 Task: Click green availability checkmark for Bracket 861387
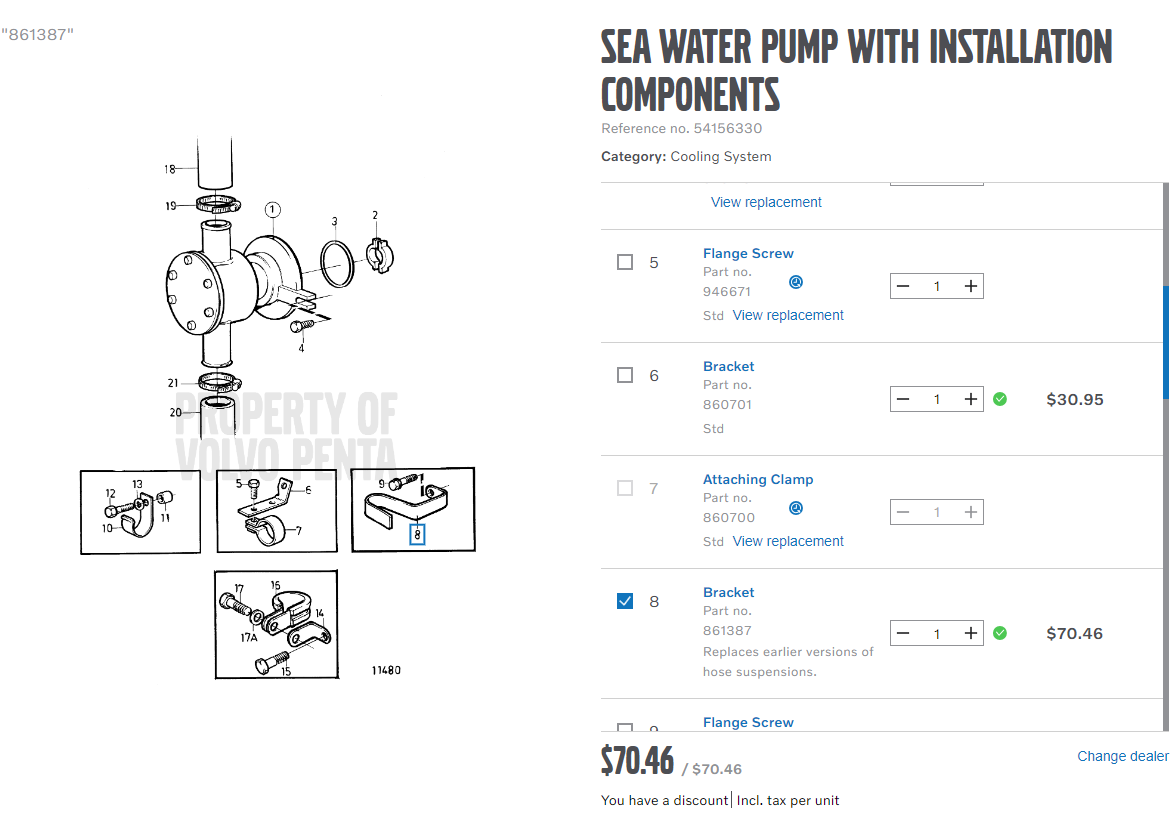(x=1000, y=632)
